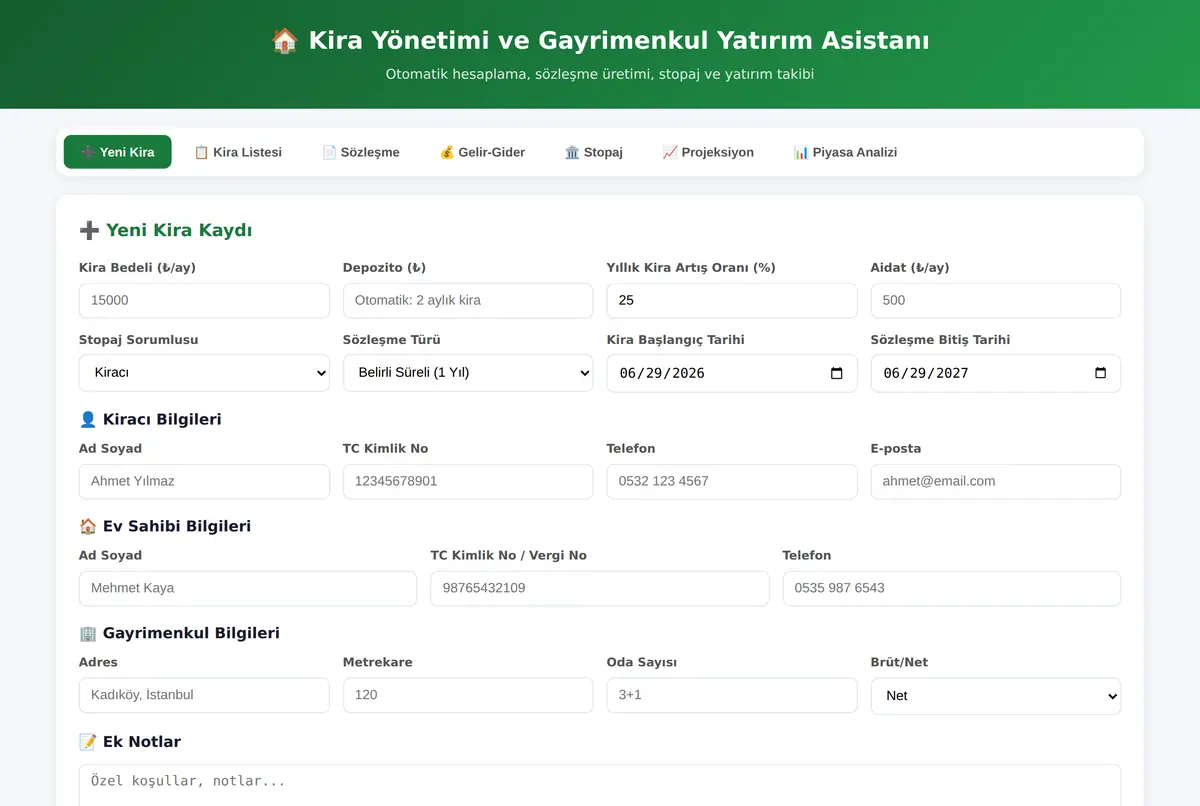Image resolution: width=1200 pixels, height=806 pixels.
Task: Open the Stopaj Sorumlusu dropdown
Action: pyautogui.click(x=204, y=373)
